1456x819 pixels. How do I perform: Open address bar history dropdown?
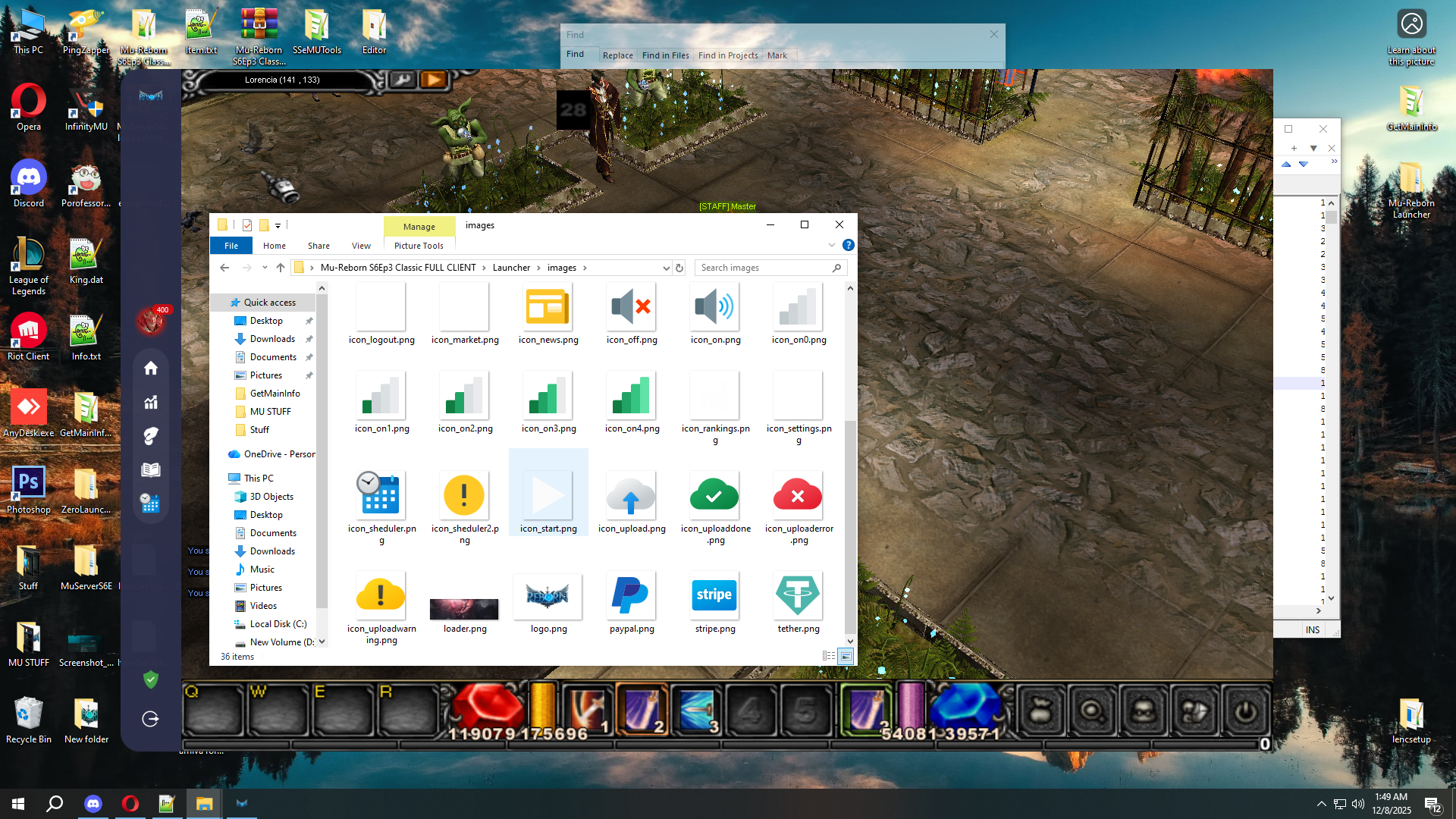pos(666,268)
